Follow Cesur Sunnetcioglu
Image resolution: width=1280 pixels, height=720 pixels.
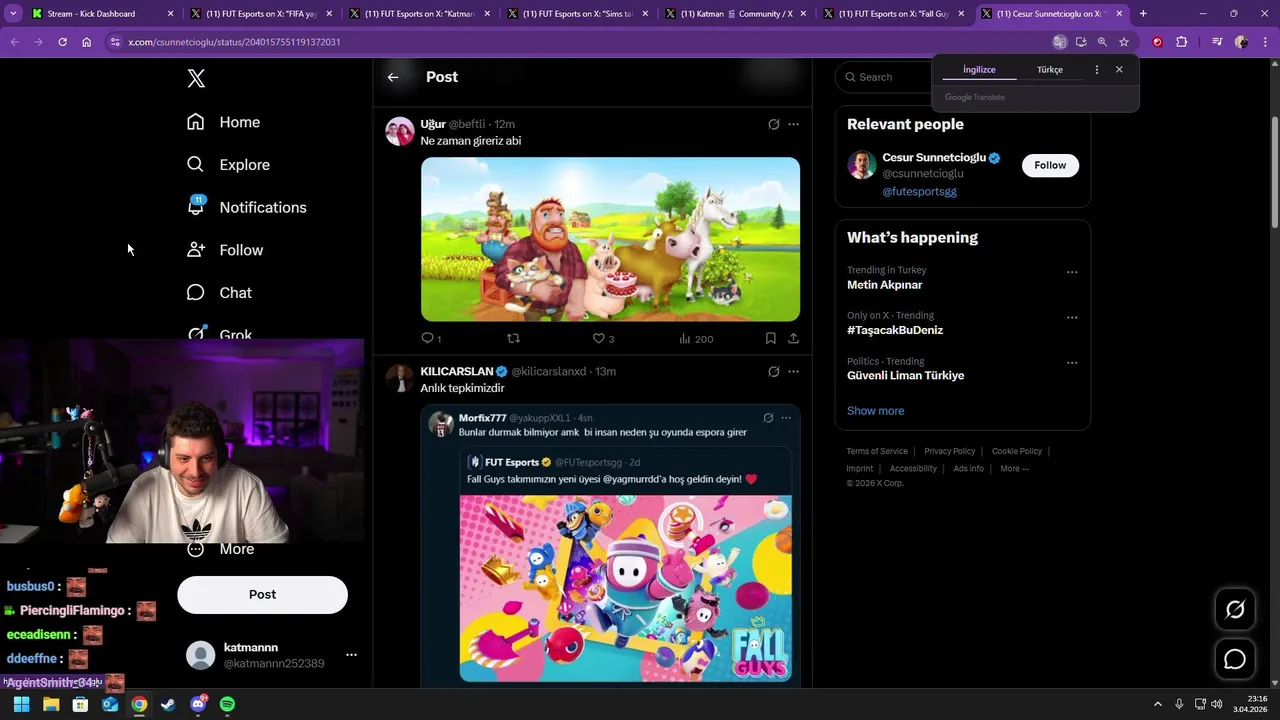1050,165
